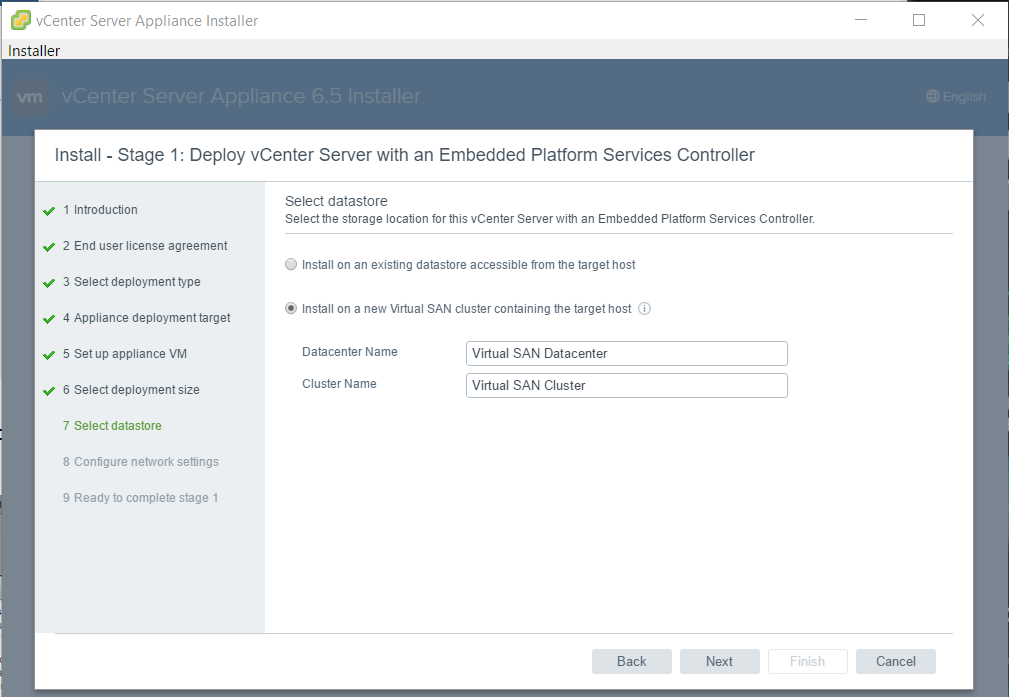The image size is (1009, 697).
Task: Show info tooltip for Virtual SAN option
Action: coord(644,309)
